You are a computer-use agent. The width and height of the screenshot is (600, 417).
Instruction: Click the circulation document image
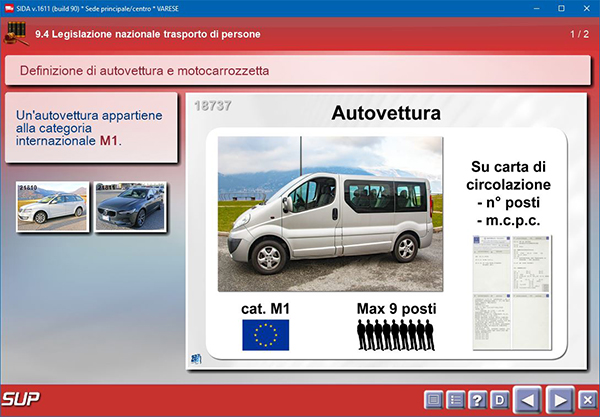(511, 291)
